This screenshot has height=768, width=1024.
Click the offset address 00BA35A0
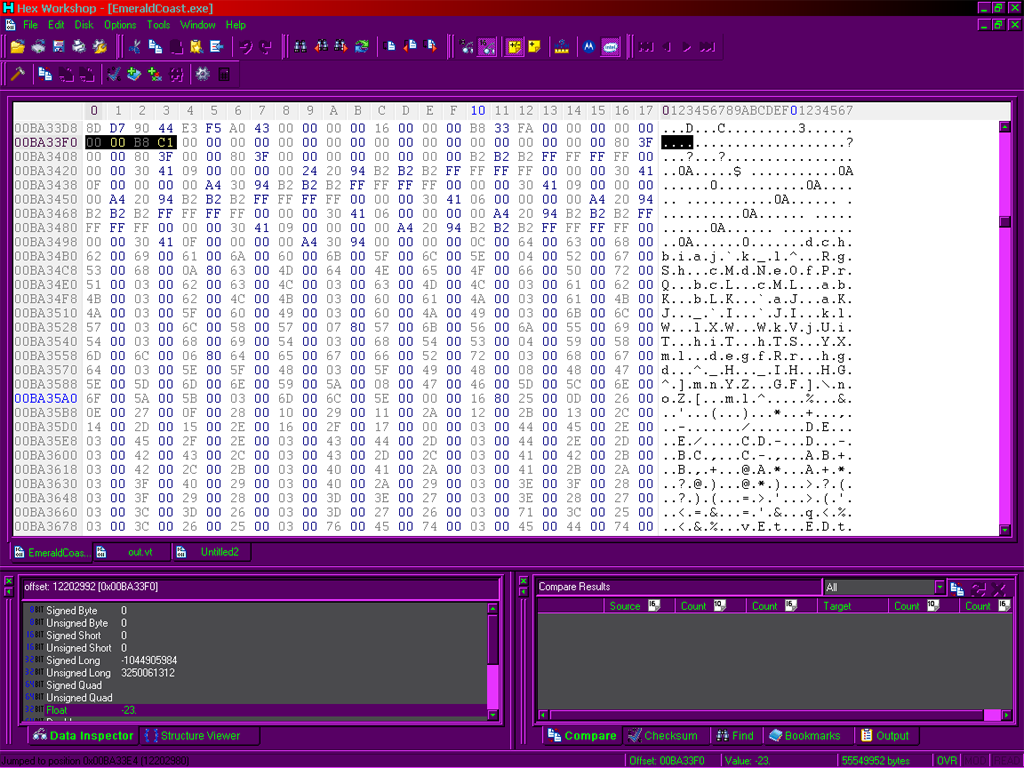46,398
